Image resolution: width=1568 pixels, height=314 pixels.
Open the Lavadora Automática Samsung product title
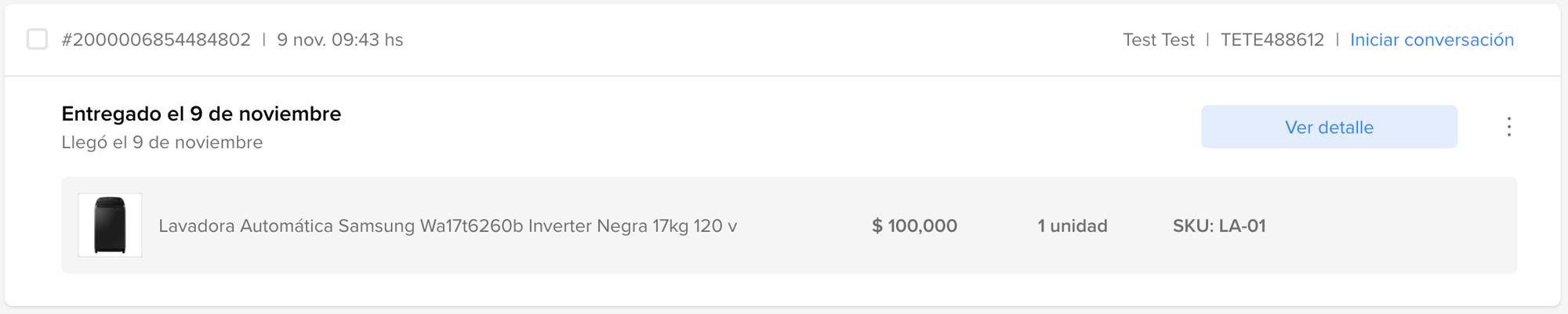[447, 226]
